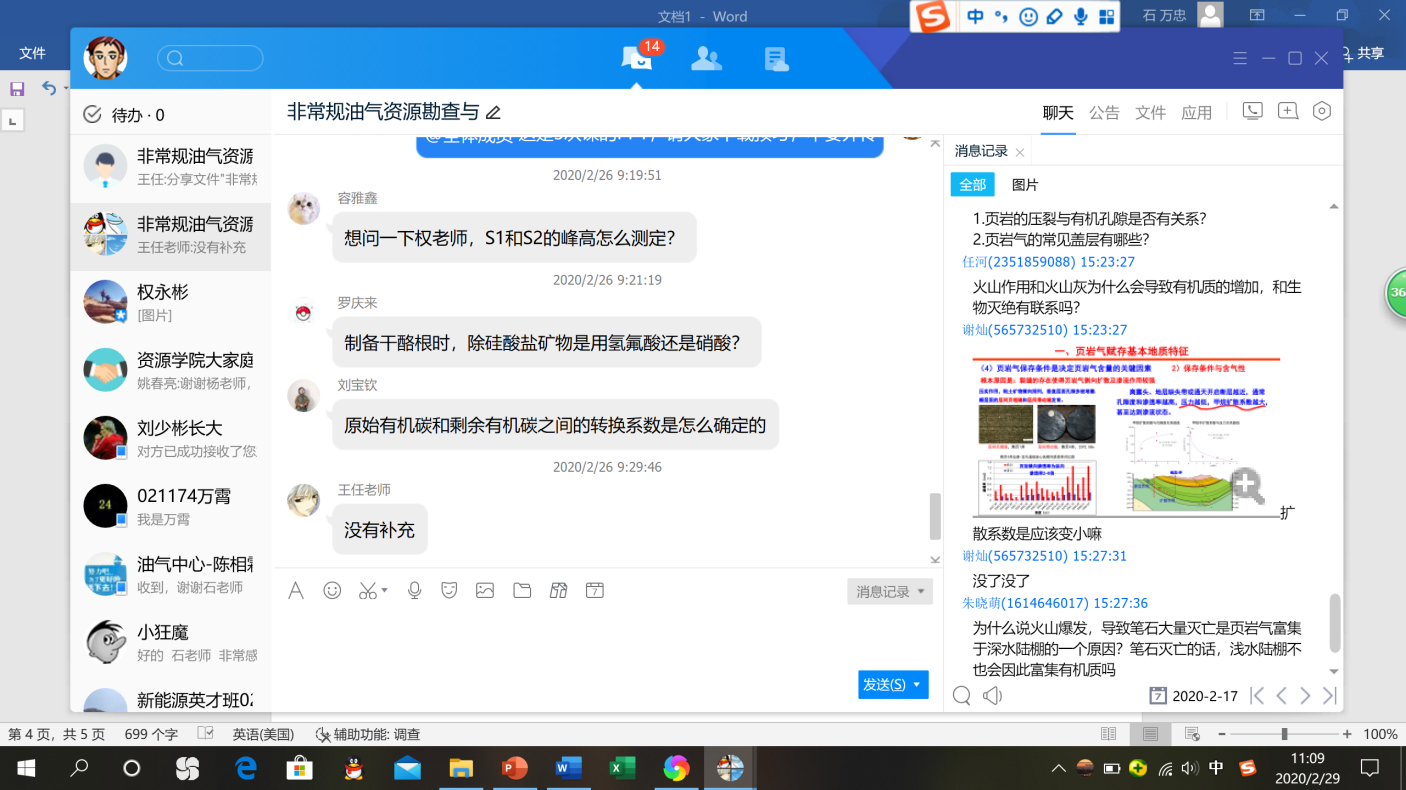Open the contacts icon in top bar
This screenshot has height=790, width=1406.
(706, 59)
